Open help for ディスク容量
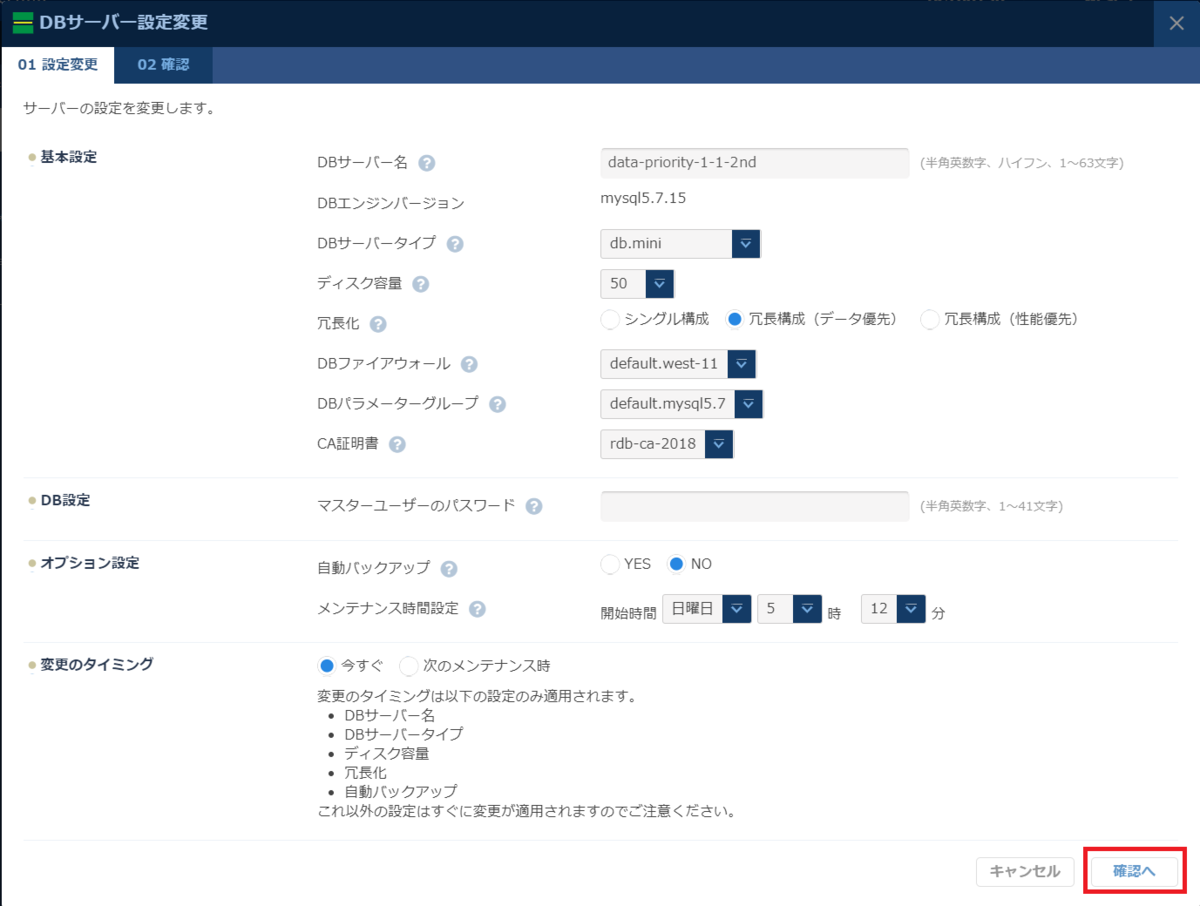 pyautogui.click(x=419, y=283)
